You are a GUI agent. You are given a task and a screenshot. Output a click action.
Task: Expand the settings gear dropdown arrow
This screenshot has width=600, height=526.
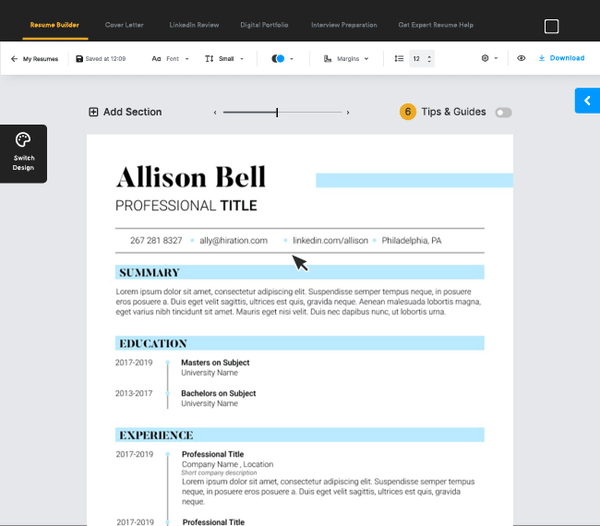point(496,58)
